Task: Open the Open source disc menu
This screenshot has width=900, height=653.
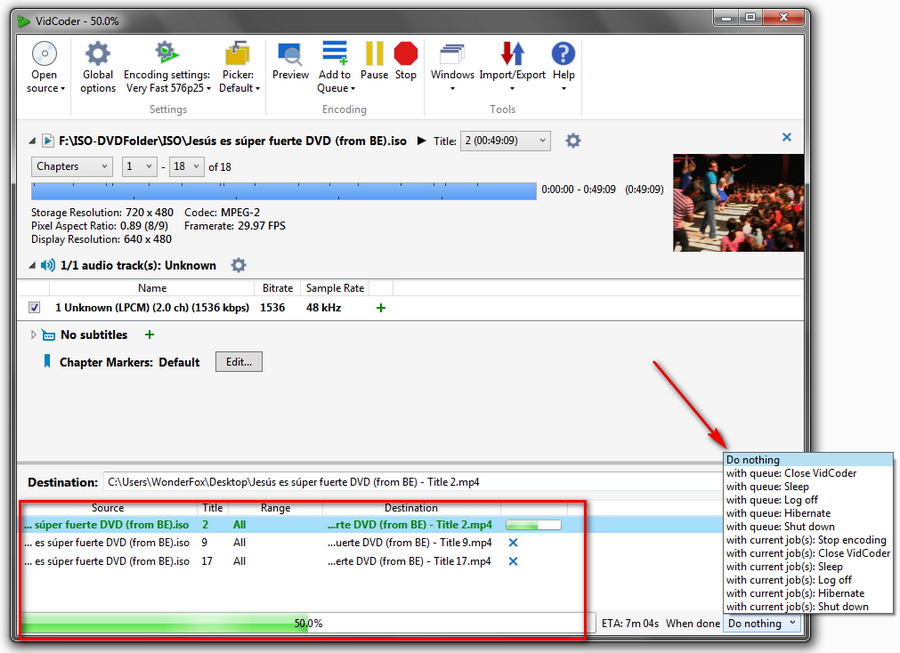Action: tap(45, 68)
